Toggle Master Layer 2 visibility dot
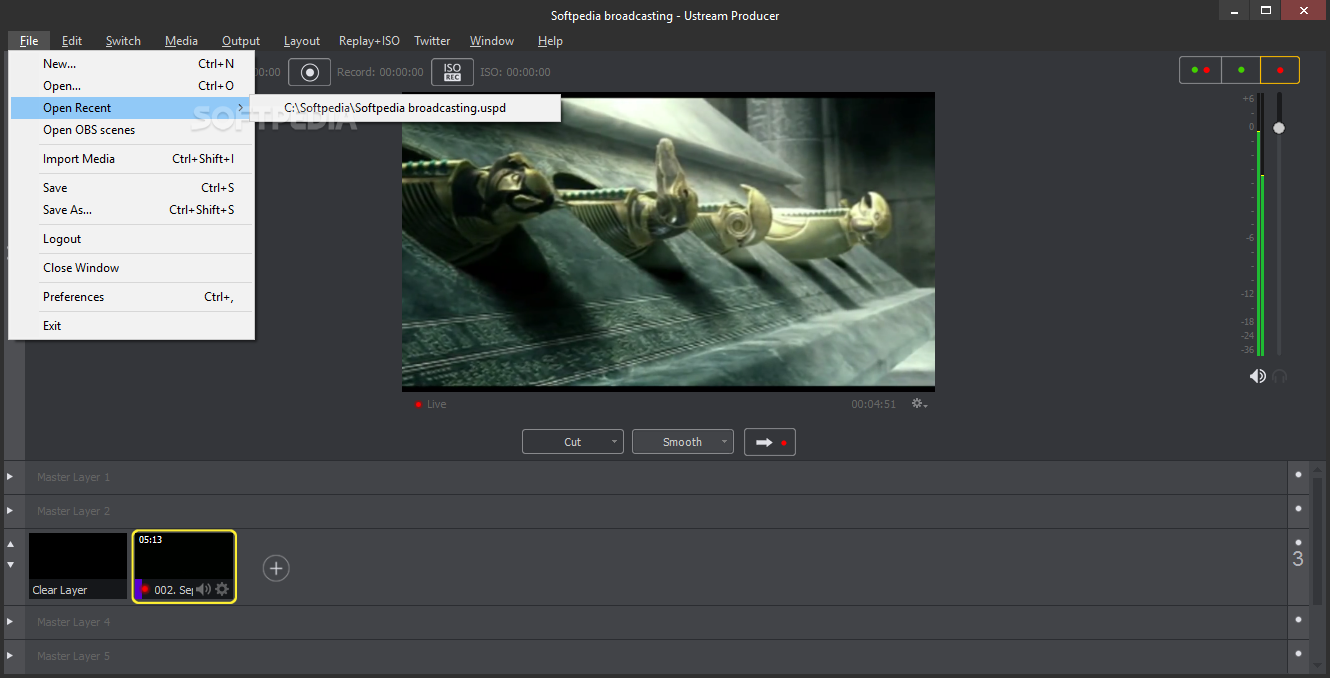The image size is (1330, 678). [1298, 509]
